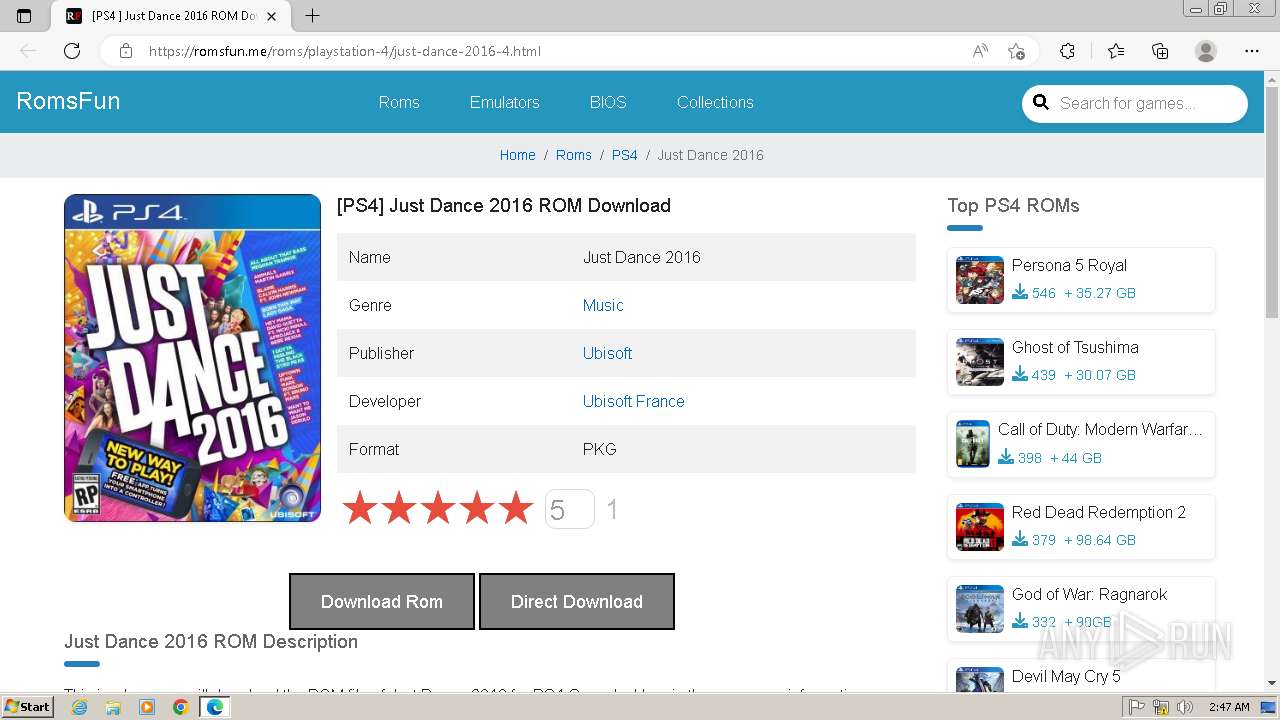Viewport: 1280px width, 720px height.
Task: Click Red Dead Redemption 2 download icon
Action: 1020,539
